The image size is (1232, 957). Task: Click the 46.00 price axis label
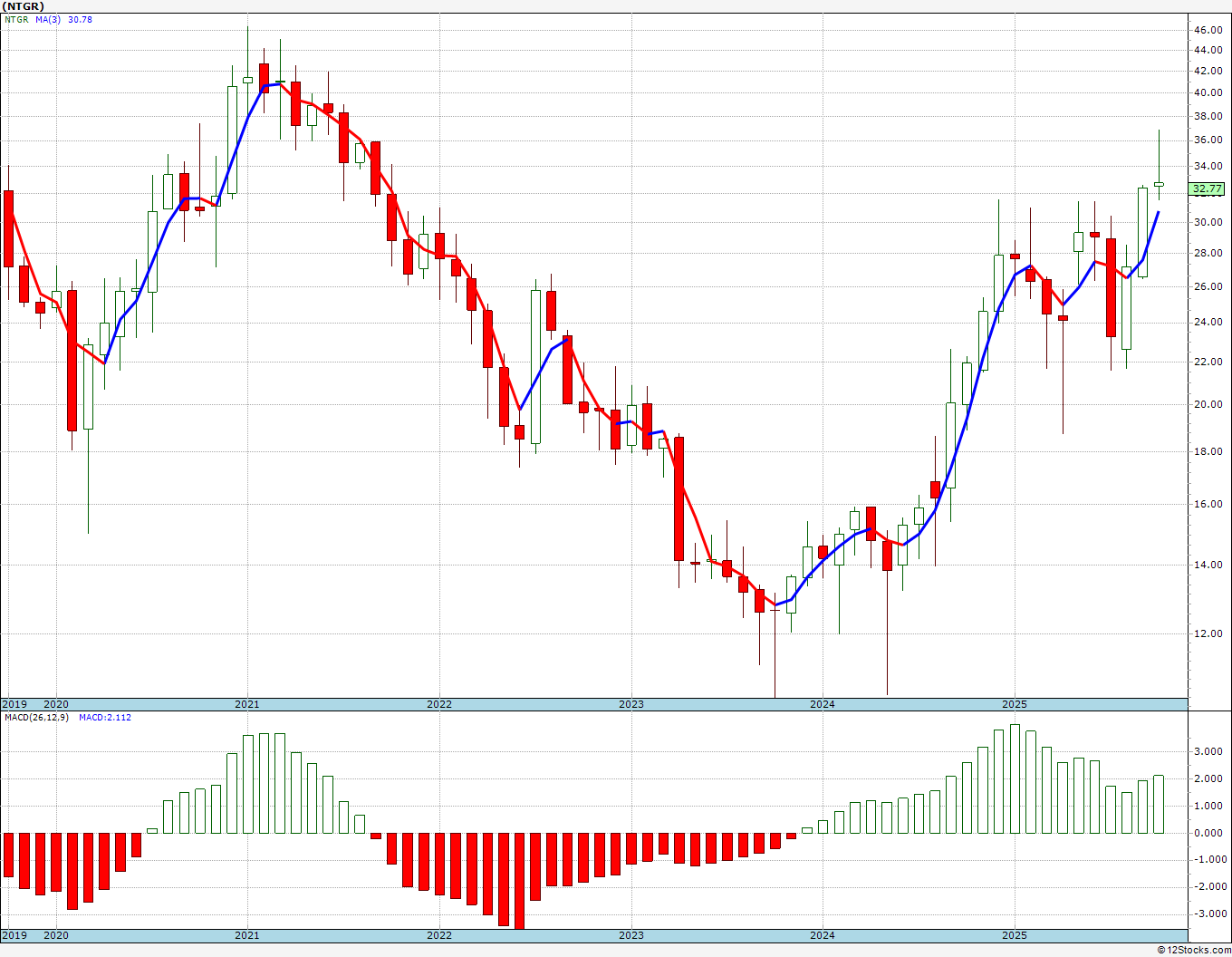coord(1208,30)
